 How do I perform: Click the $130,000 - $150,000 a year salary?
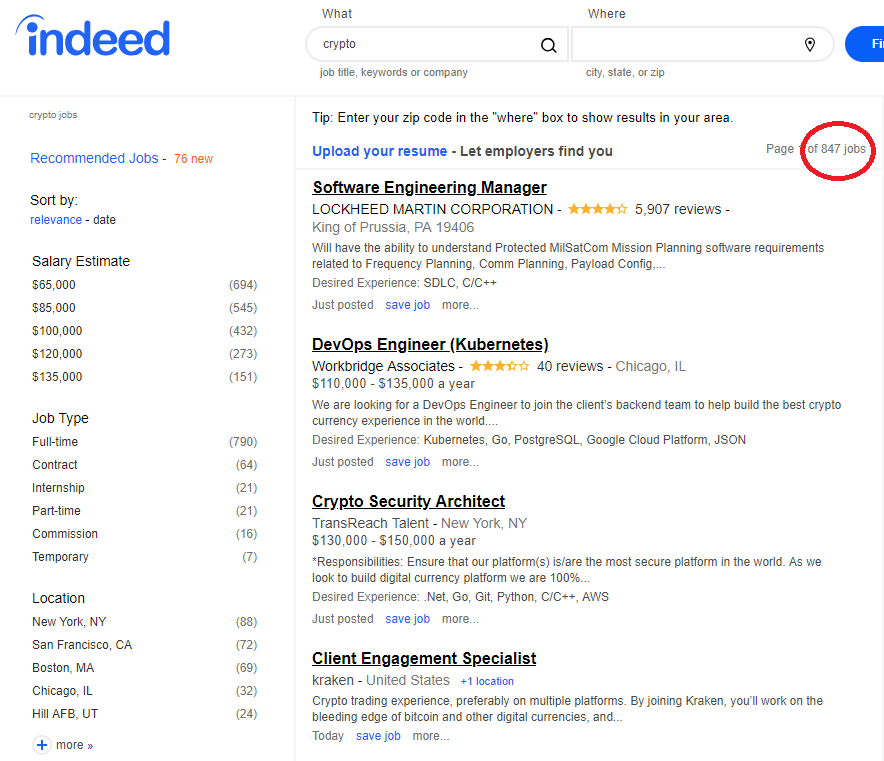(x=394, y=541)
